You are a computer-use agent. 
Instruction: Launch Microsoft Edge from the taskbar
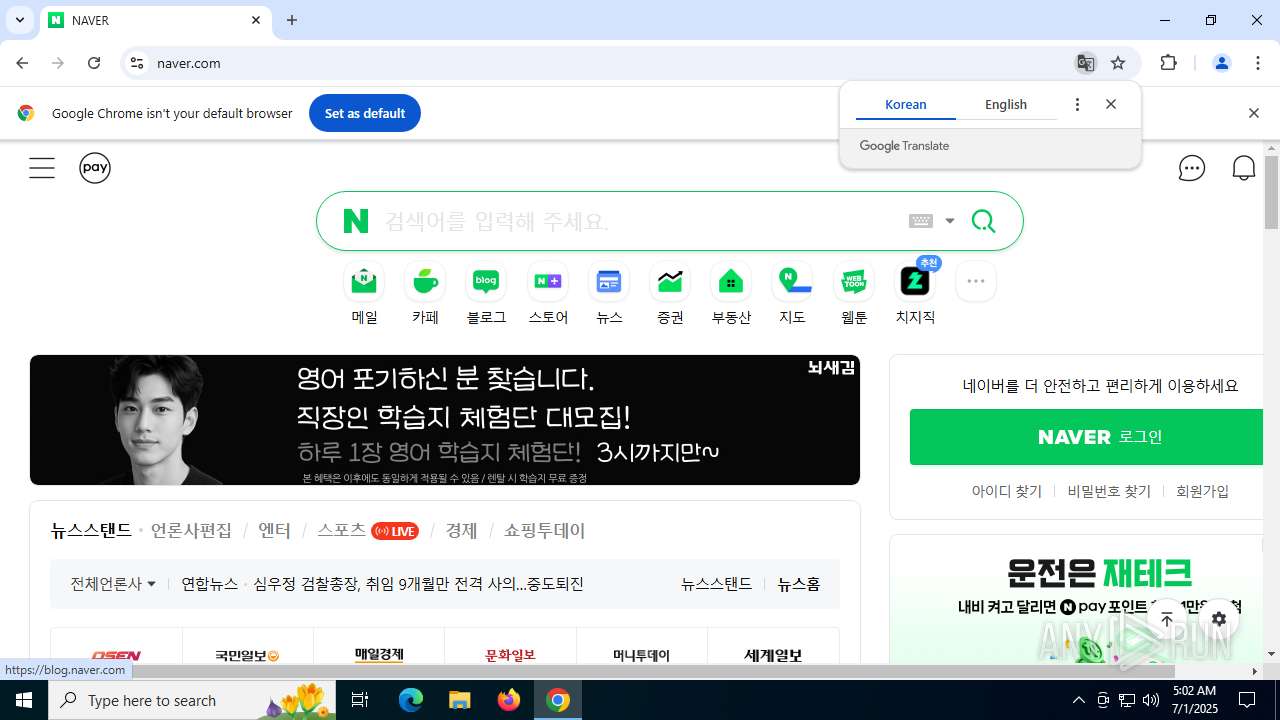pos(411,700)
